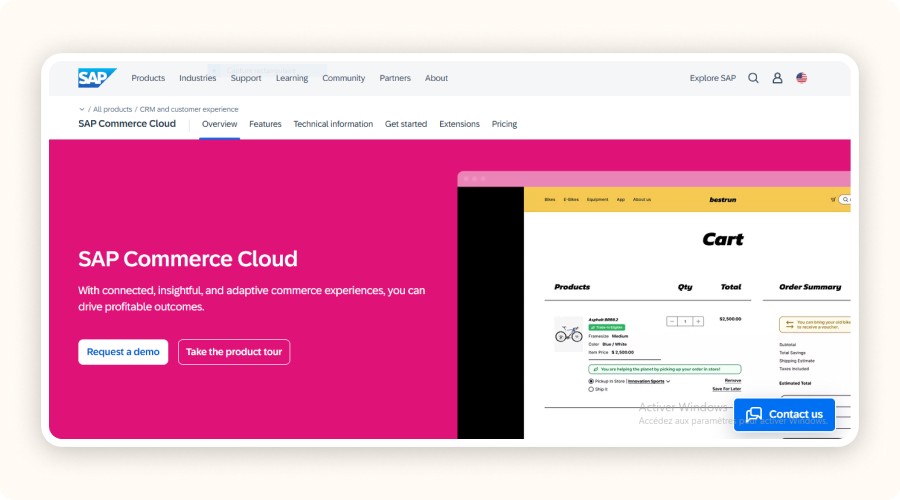Open the Community menu
Image resolution: width=900 pixels, height=500 pixels.
[x=343, y=78]
